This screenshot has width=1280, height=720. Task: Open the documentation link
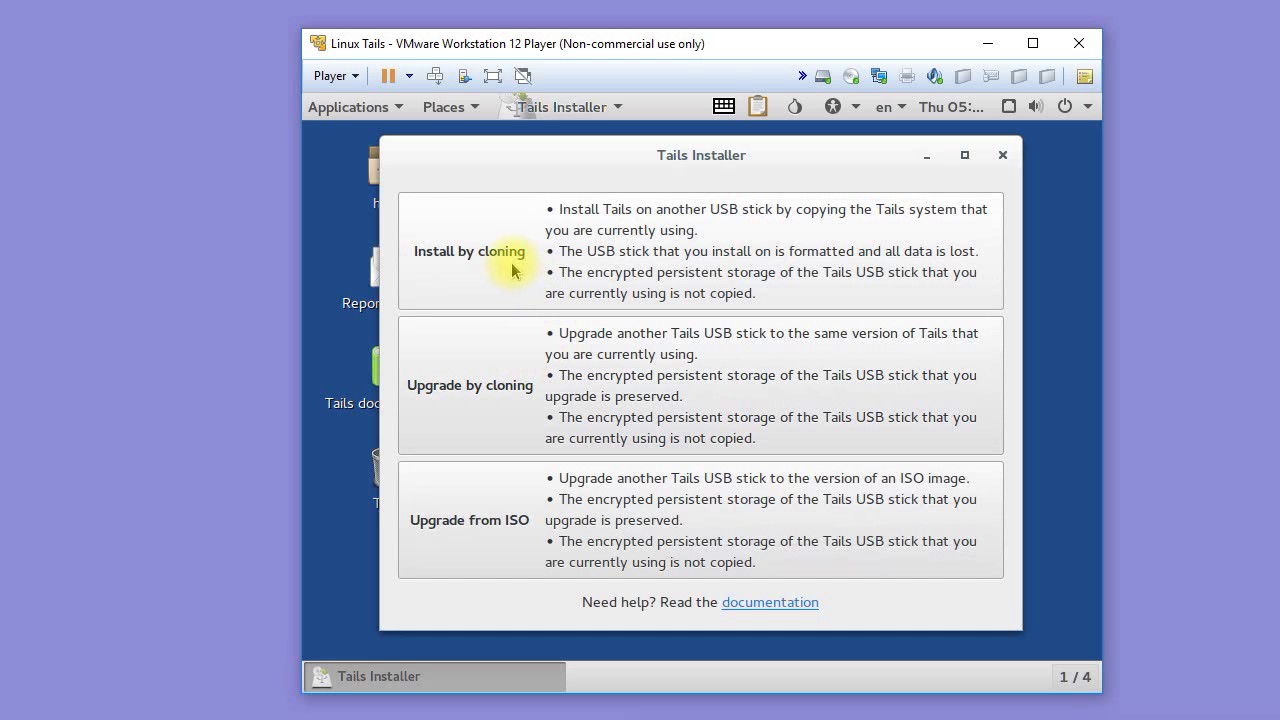770,602
